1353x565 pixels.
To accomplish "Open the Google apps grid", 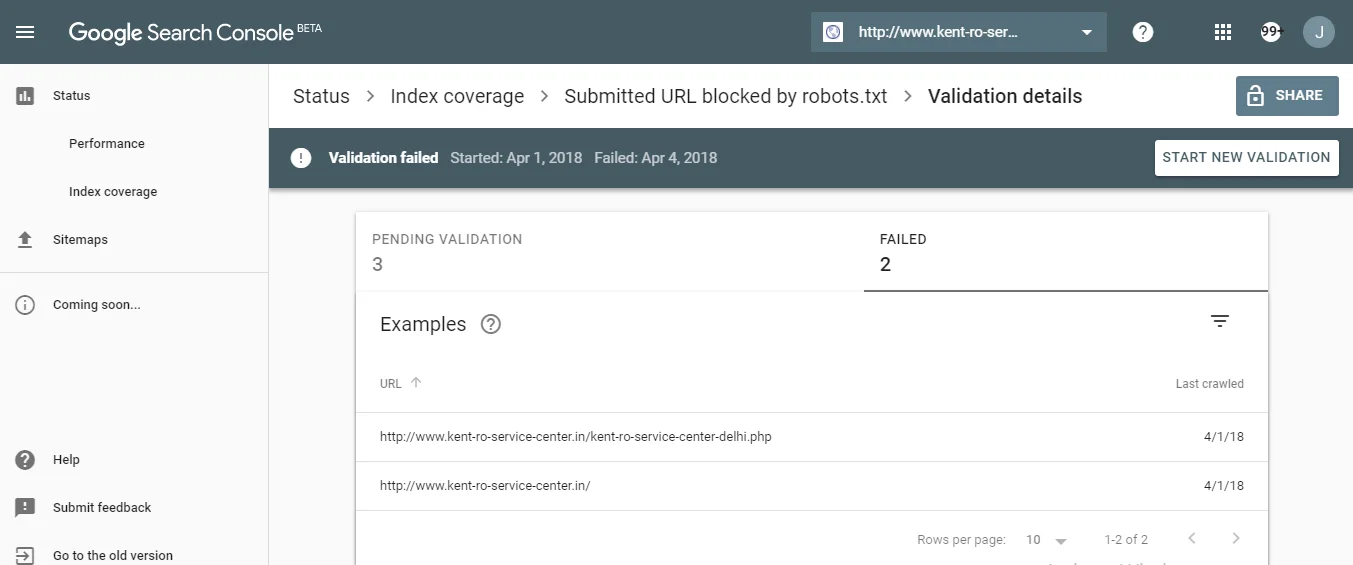I will coord(1222,32).
